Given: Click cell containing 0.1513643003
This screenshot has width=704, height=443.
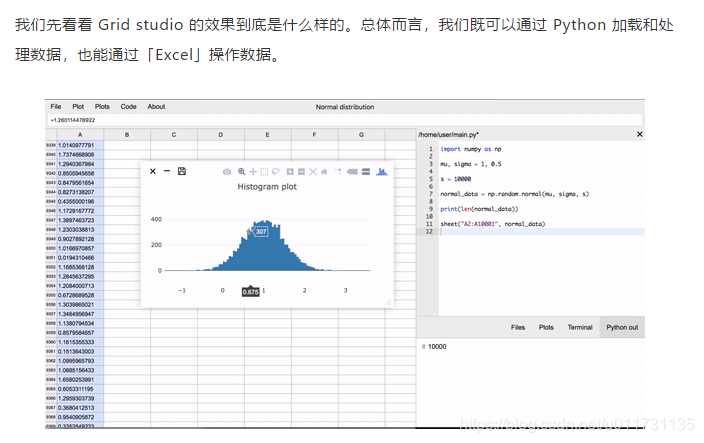Looking at the screenshot, I should click(x=80, y=351).
